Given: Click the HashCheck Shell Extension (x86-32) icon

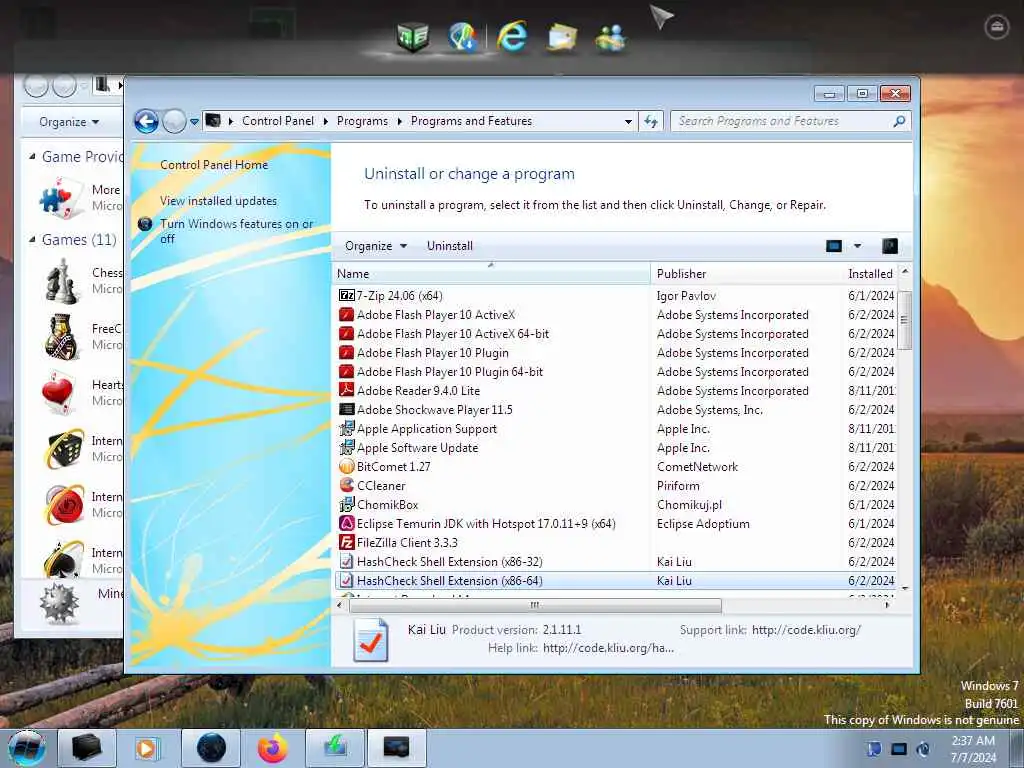Looking at the screenshot, I should point(346,561).
